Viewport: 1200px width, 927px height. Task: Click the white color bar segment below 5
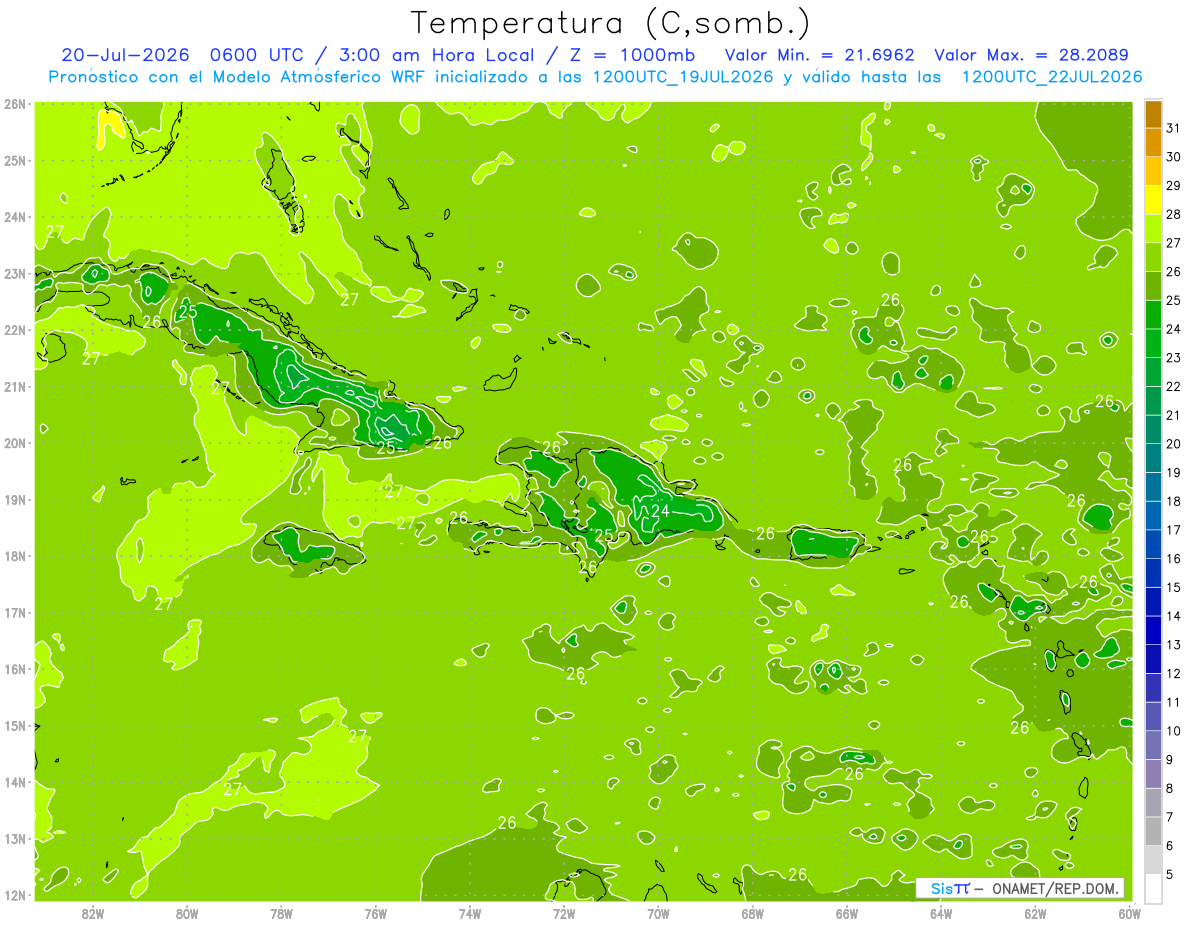click(1153, 888)
